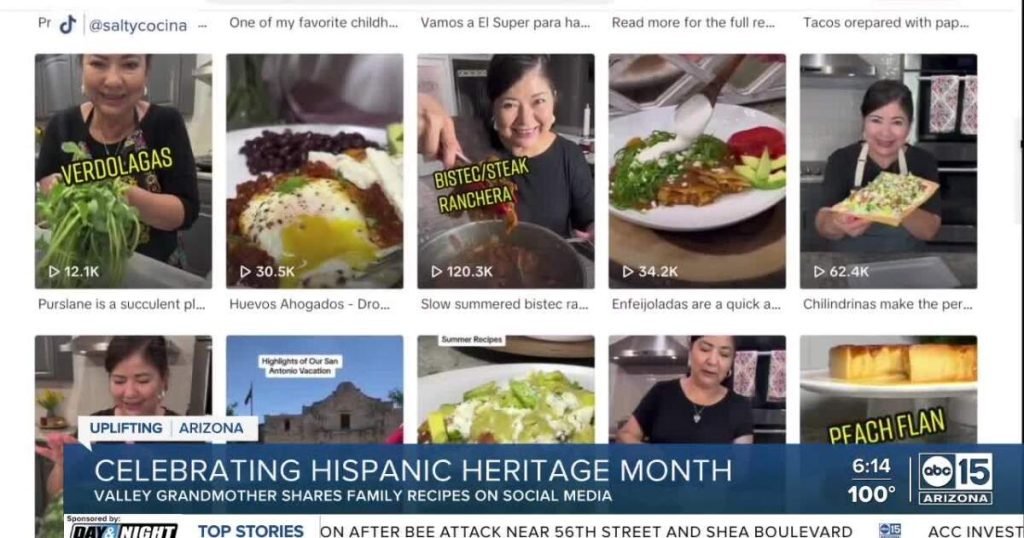Click play icon showing 120.3K views
This screenshot has height=538, width=1024.
click(436, 272)
